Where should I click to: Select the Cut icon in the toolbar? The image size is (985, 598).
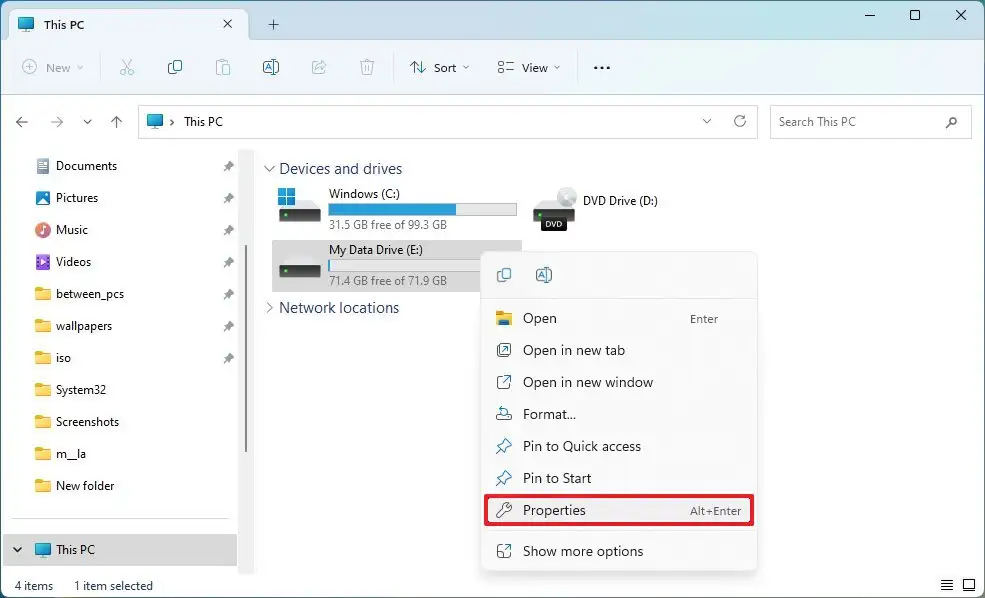coord(126,67)
